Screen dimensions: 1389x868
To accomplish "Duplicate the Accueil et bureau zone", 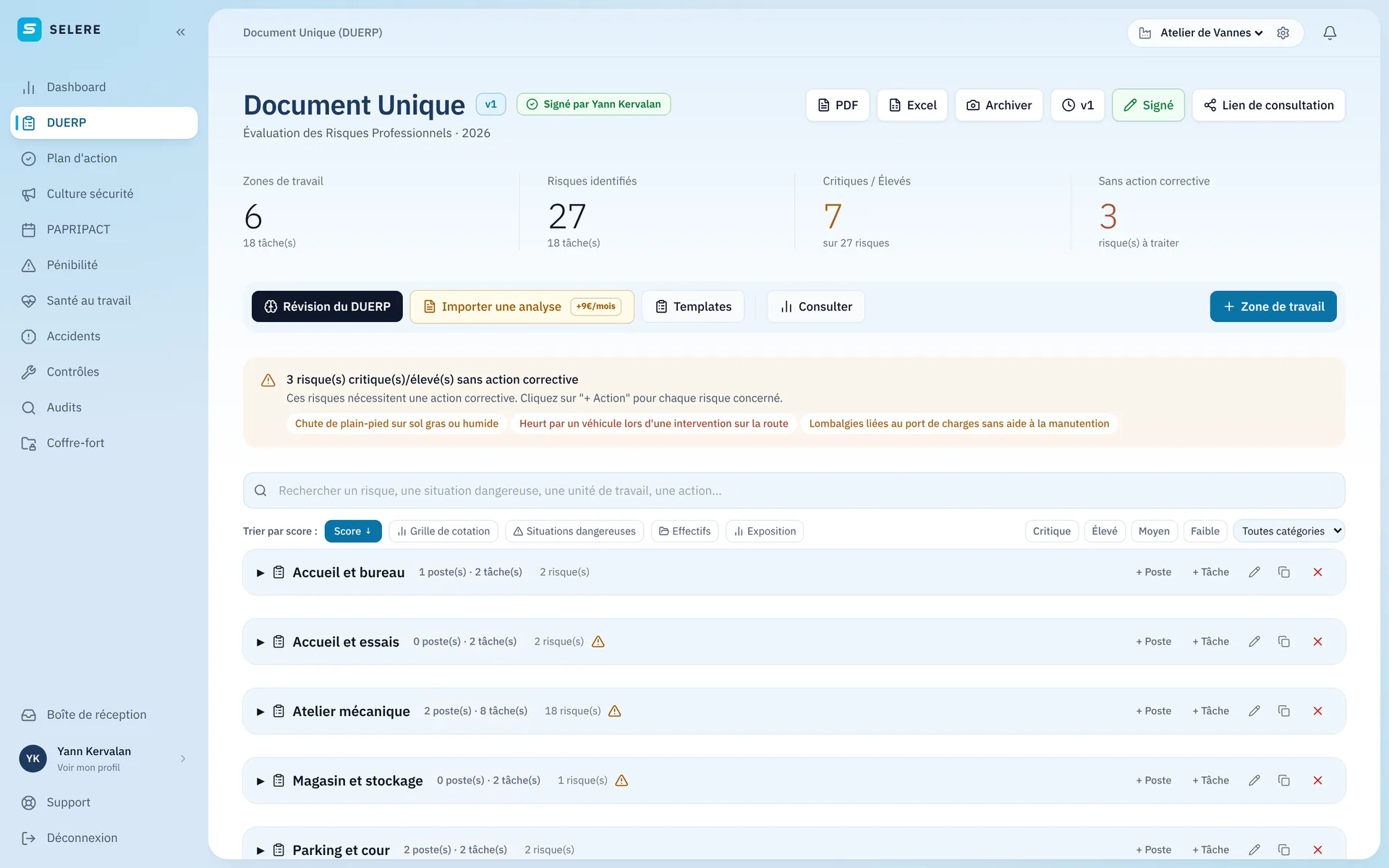I will (1284, 572).
